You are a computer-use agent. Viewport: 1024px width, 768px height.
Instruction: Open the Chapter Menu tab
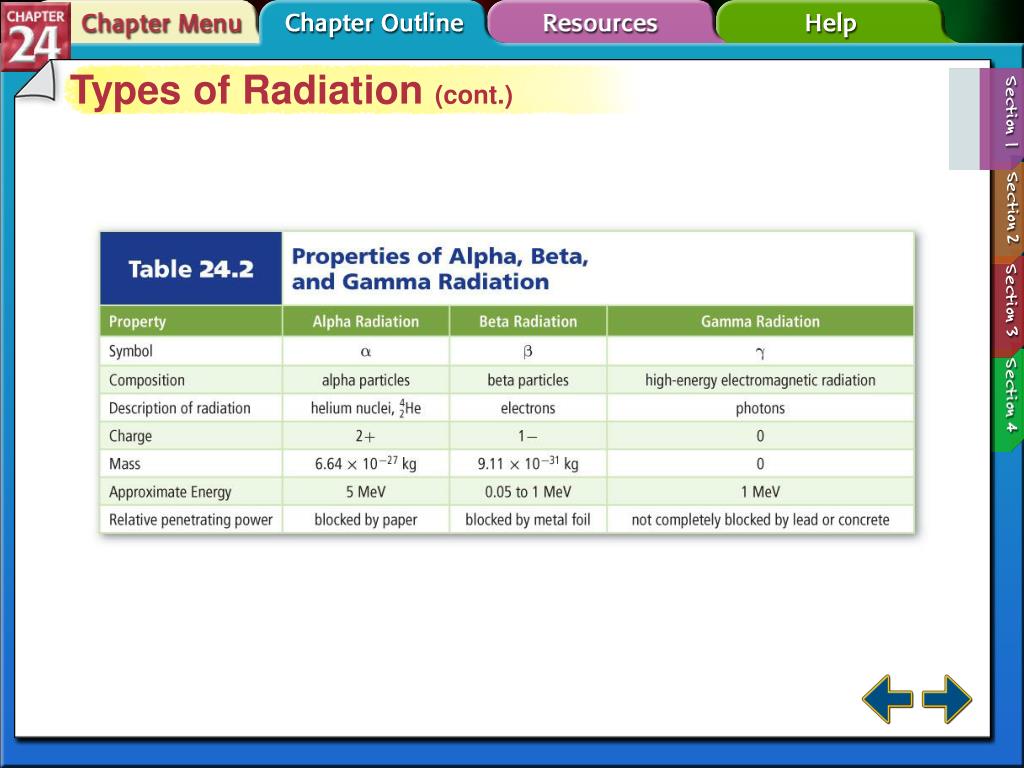[161, 24]
